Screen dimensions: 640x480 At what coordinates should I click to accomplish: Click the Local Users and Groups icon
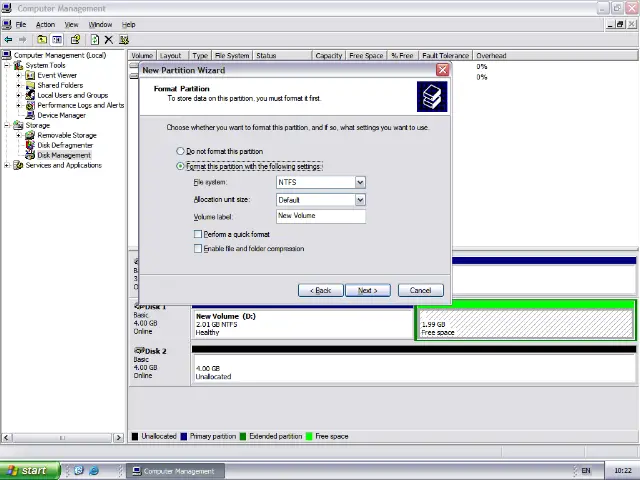(30, 95)
